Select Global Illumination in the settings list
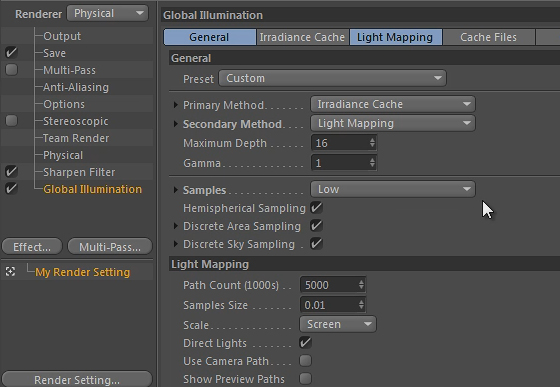The image size is (560, 387). (x=92, y=189)
